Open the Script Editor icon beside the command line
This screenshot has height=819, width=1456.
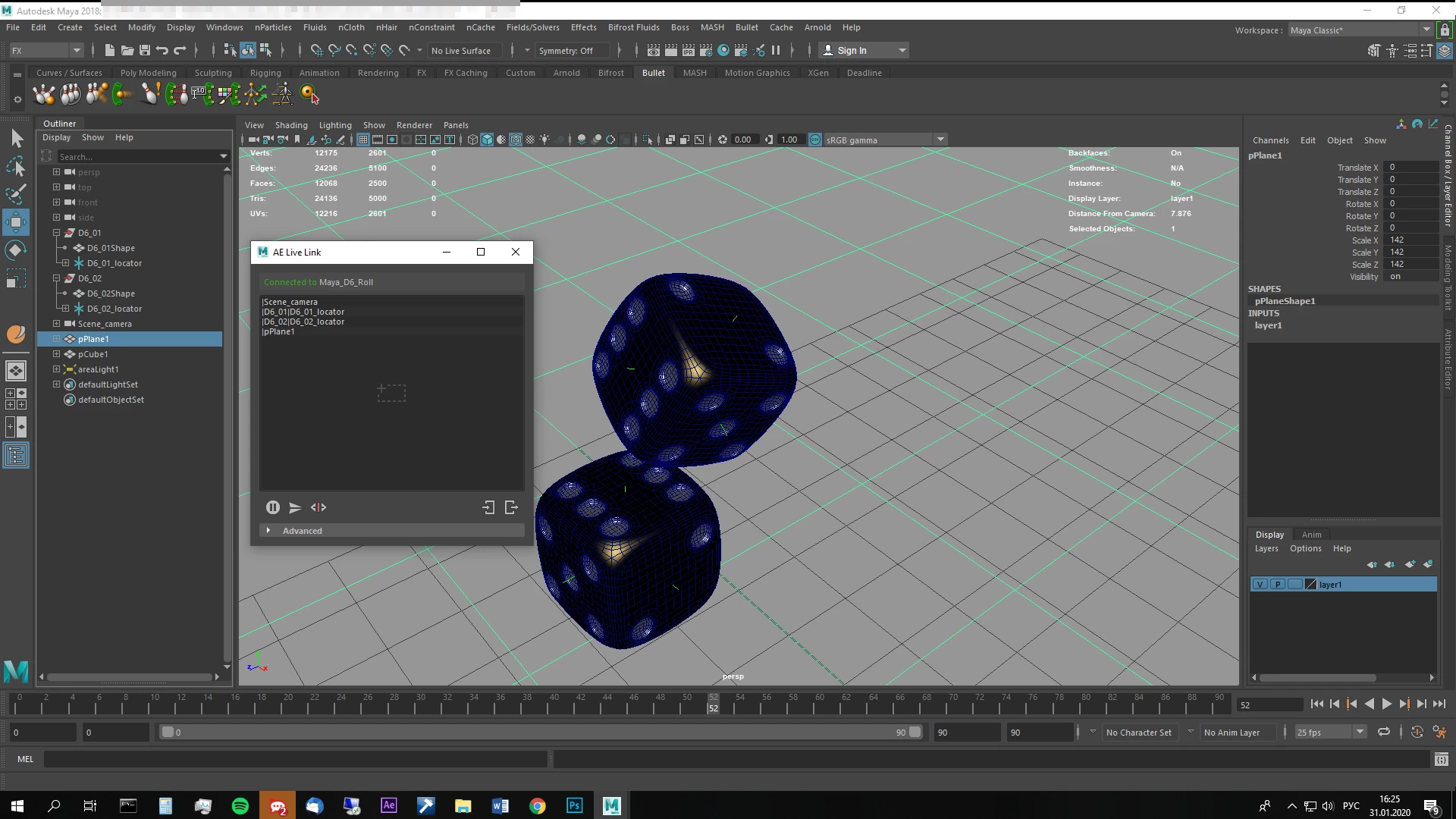[x=1441, y=759]
